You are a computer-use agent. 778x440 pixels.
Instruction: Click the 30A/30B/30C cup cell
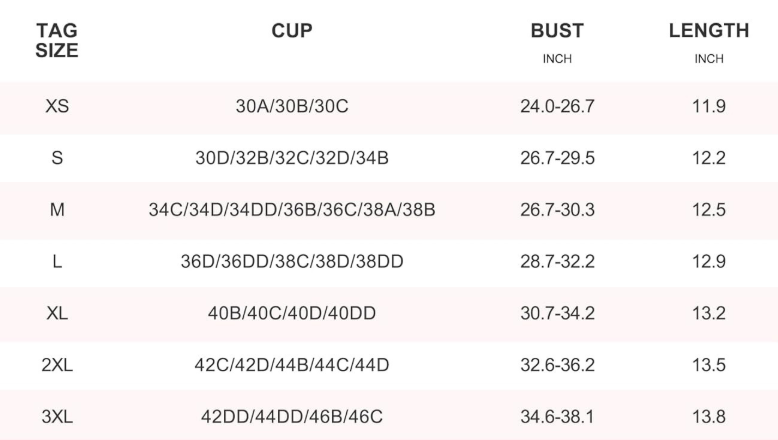(x=292, y=106)
